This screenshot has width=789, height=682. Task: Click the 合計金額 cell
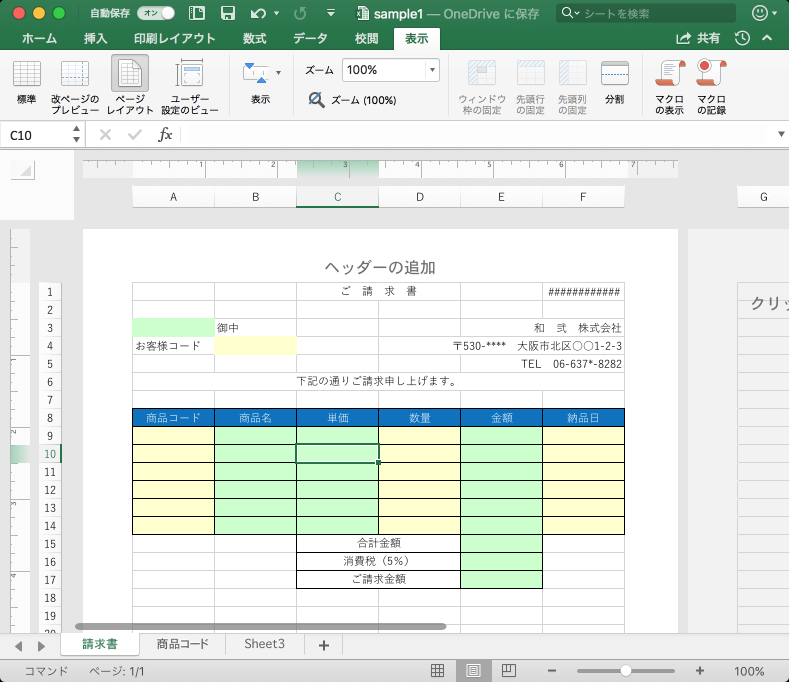click(x=378, y=543)
